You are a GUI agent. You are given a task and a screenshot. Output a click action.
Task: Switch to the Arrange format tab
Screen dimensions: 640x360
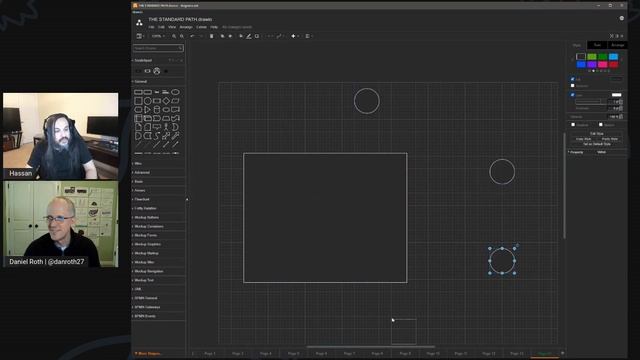pos(618,45)
